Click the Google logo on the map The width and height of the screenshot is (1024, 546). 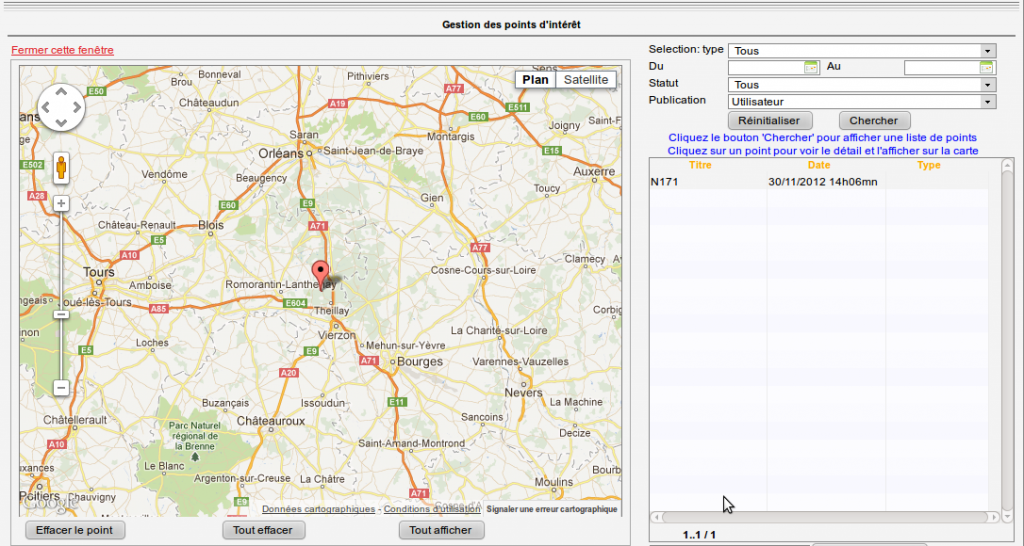[50, 502]
